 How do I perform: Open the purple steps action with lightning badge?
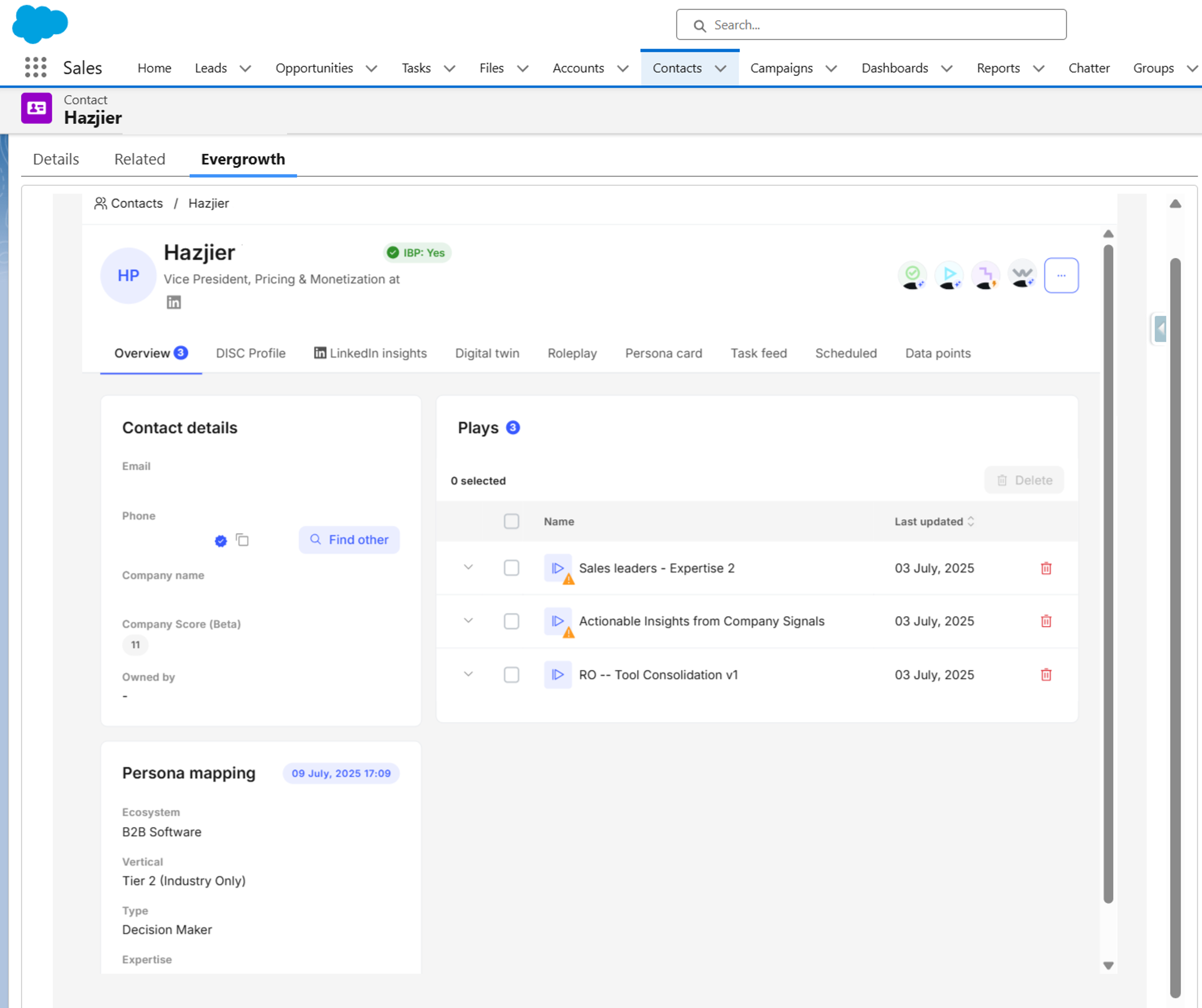click(x=986, y=275)
